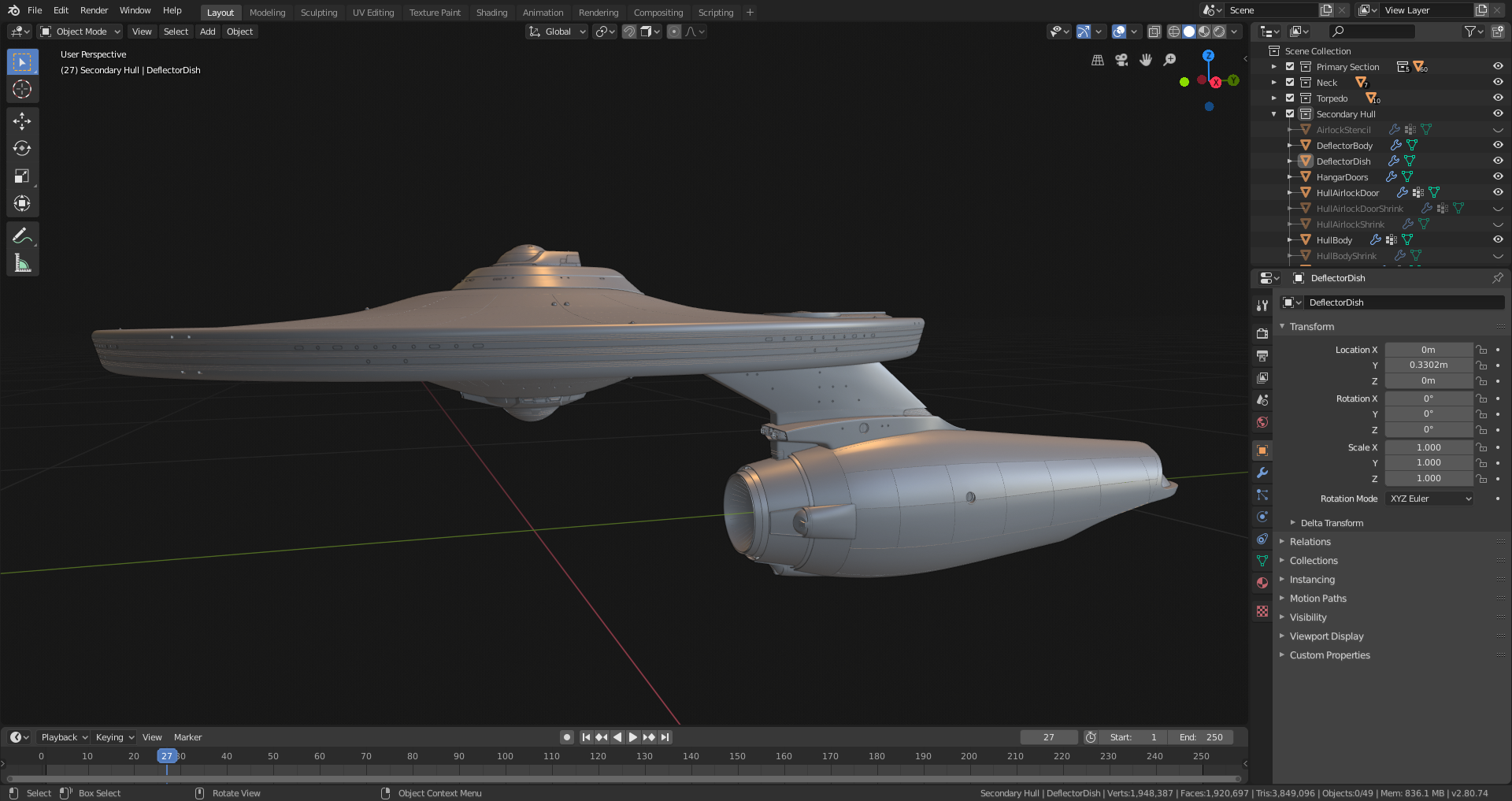This screenshot has width=1512, height=801.
Task: Click the zoom view magnifier icon
Action: [x=1170, y=60]
